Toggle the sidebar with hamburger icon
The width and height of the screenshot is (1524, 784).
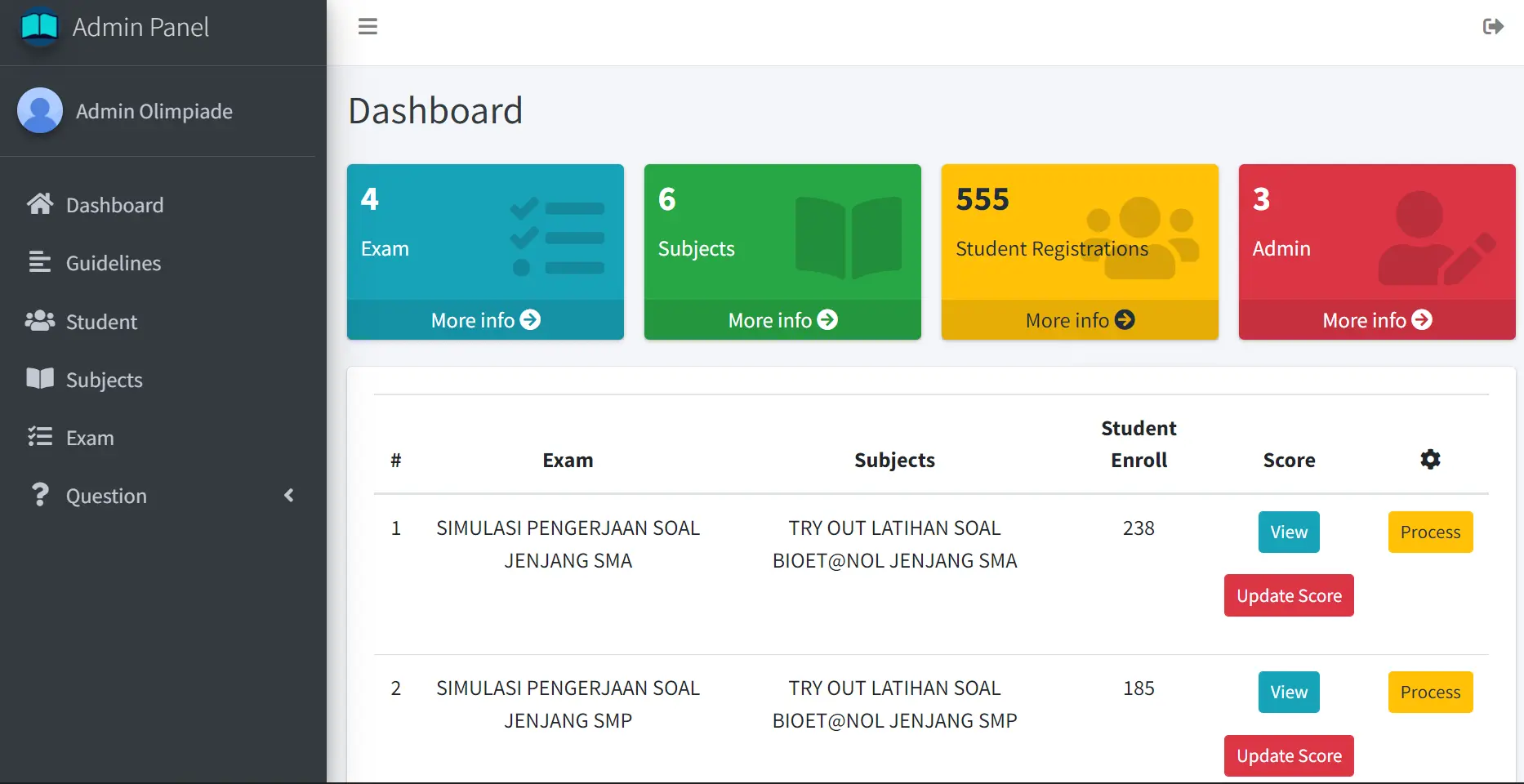click(368, 26)
